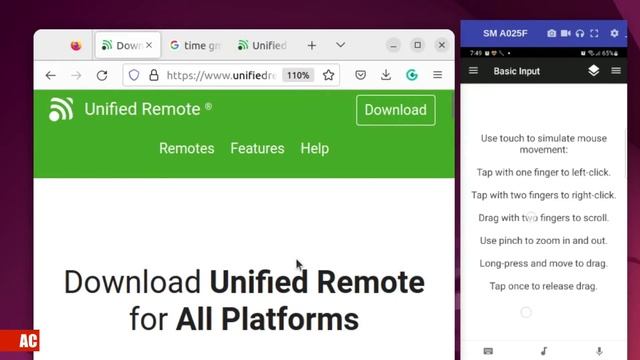The height and width of the screenshot is (360, 640).
Task: Switch to the Down… Unified Remote tab
Action: click(x=127, y=45)
